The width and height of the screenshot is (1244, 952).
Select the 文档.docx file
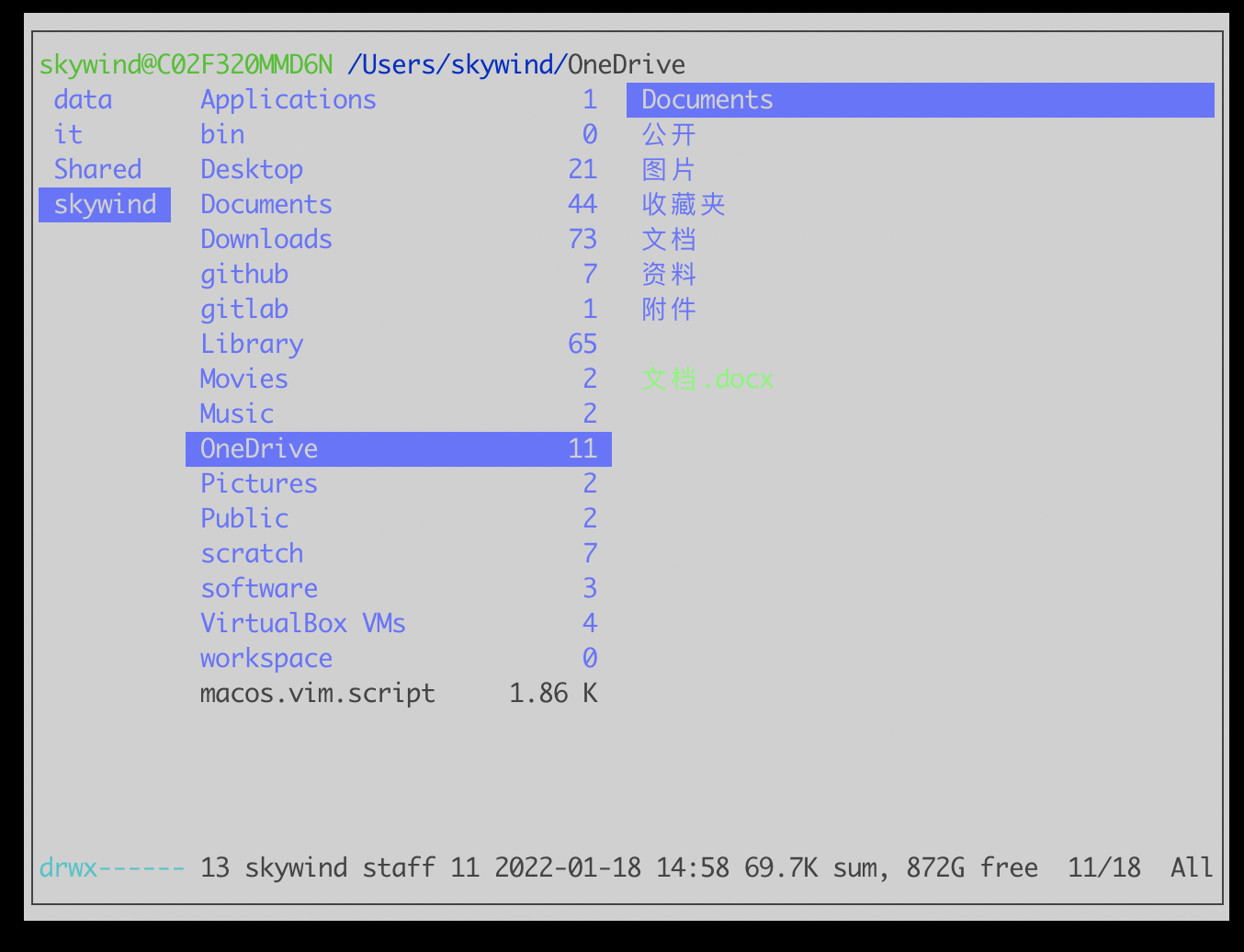(707, 379)
